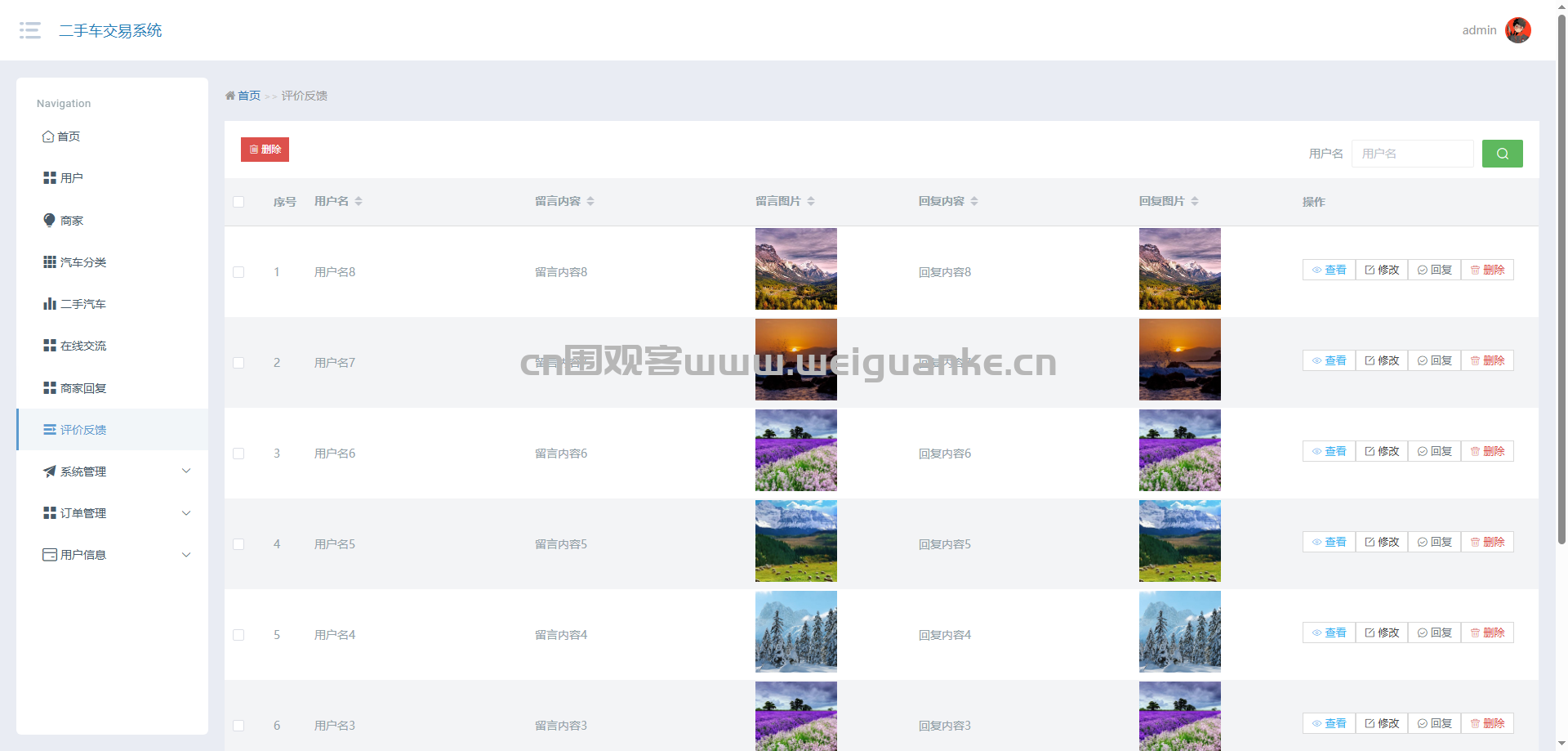Image resolution: width=1568 pixels, height=751 pixels.
Task: Click 删除 for 用户名7 row
Action: 1487,360
